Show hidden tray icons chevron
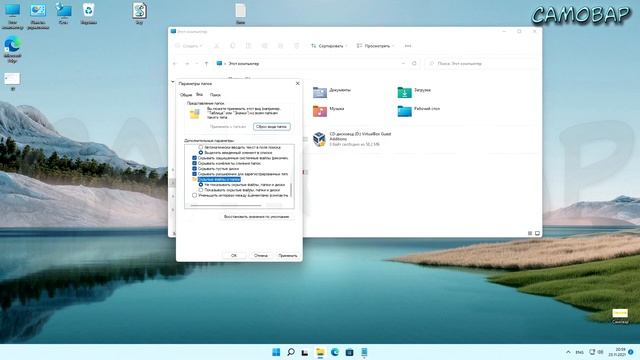Viewport: 640px width, 360px height. click(x=568, y=352)
